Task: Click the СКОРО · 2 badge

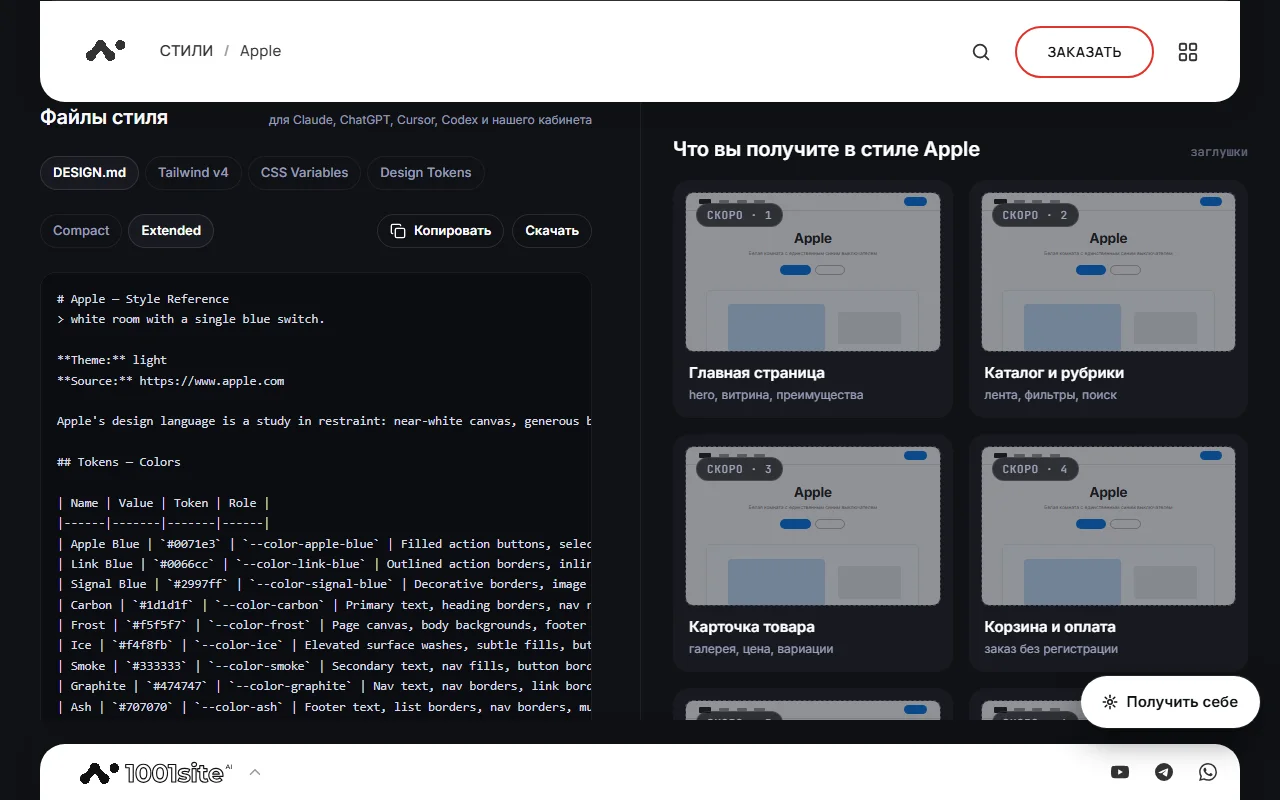Action: (x=1035, y=215)
